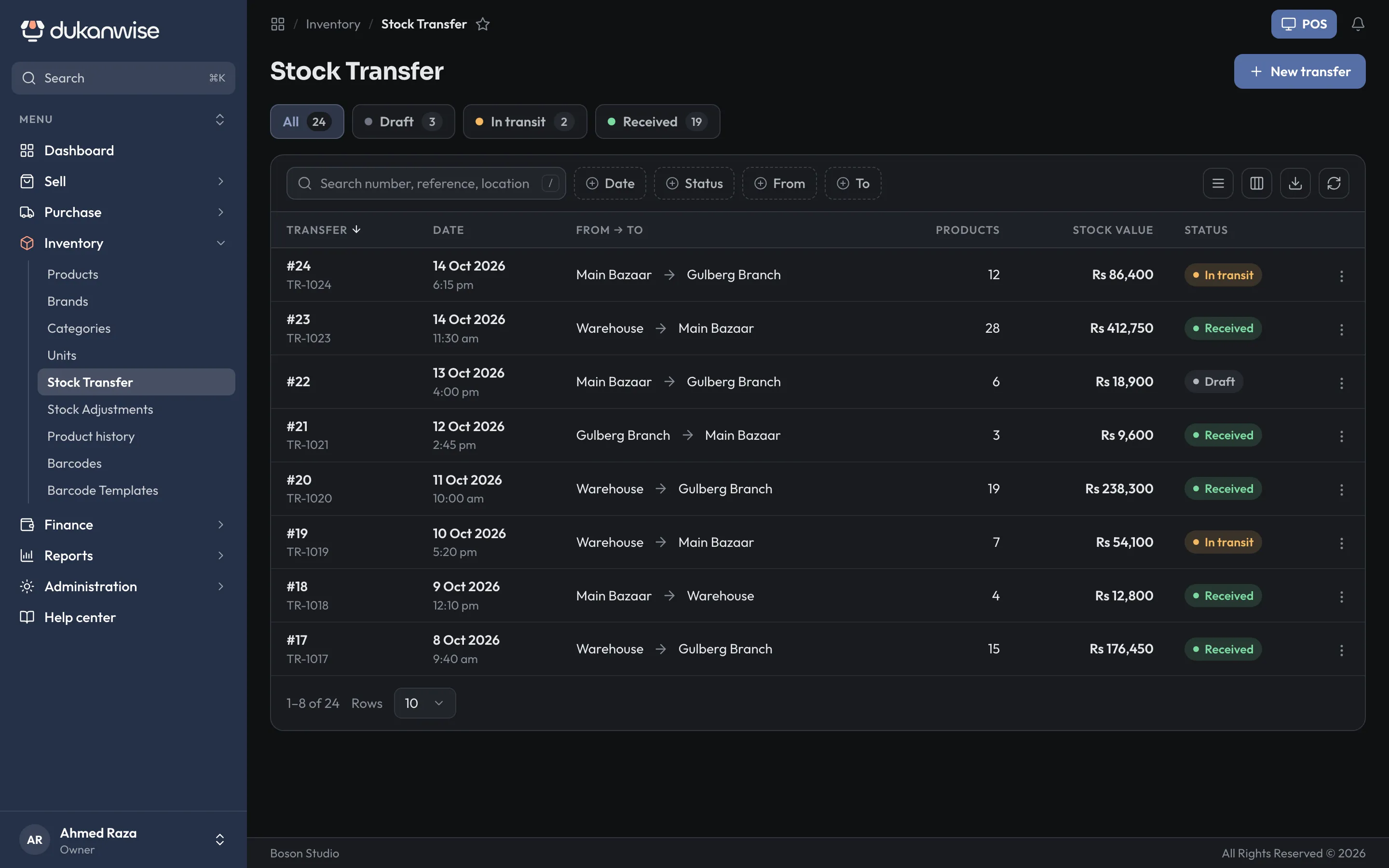Open table density options icon
This screenshot has width=1389, height=868.
pyautogui.click(x=1218, y=183)
